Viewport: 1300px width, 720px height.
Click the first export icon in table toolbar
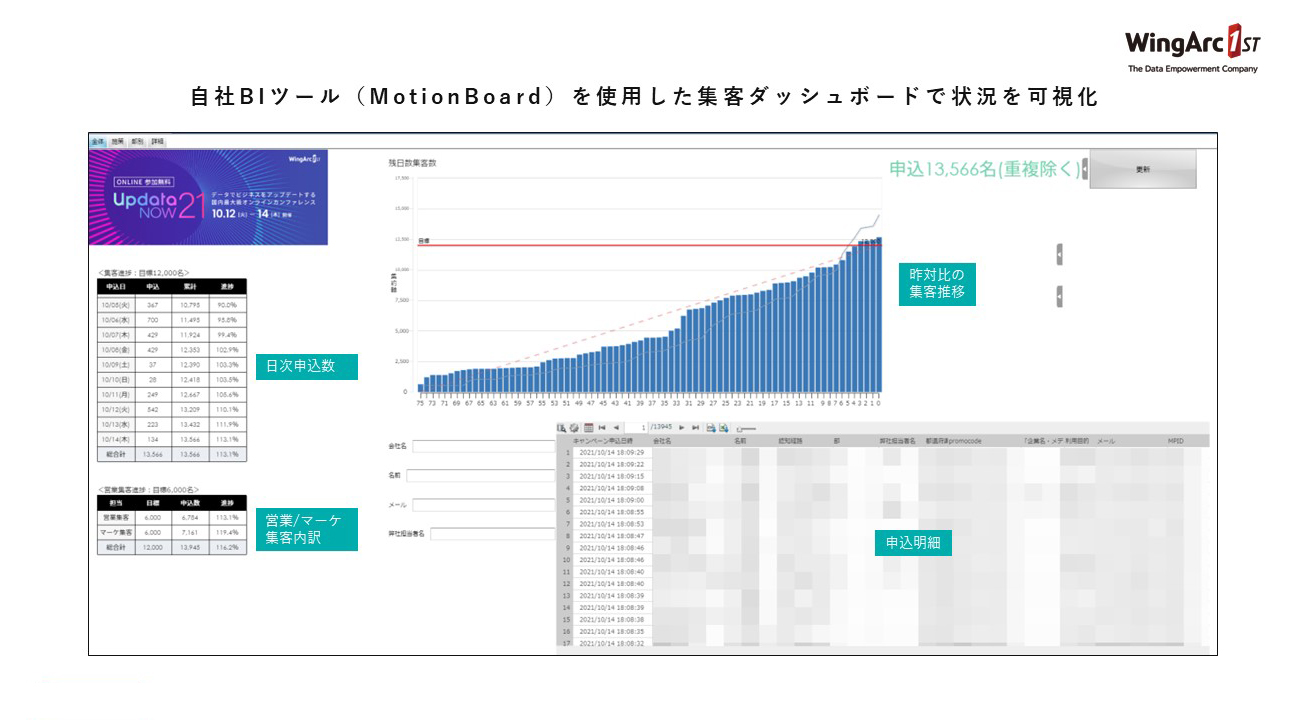[710, 428]
